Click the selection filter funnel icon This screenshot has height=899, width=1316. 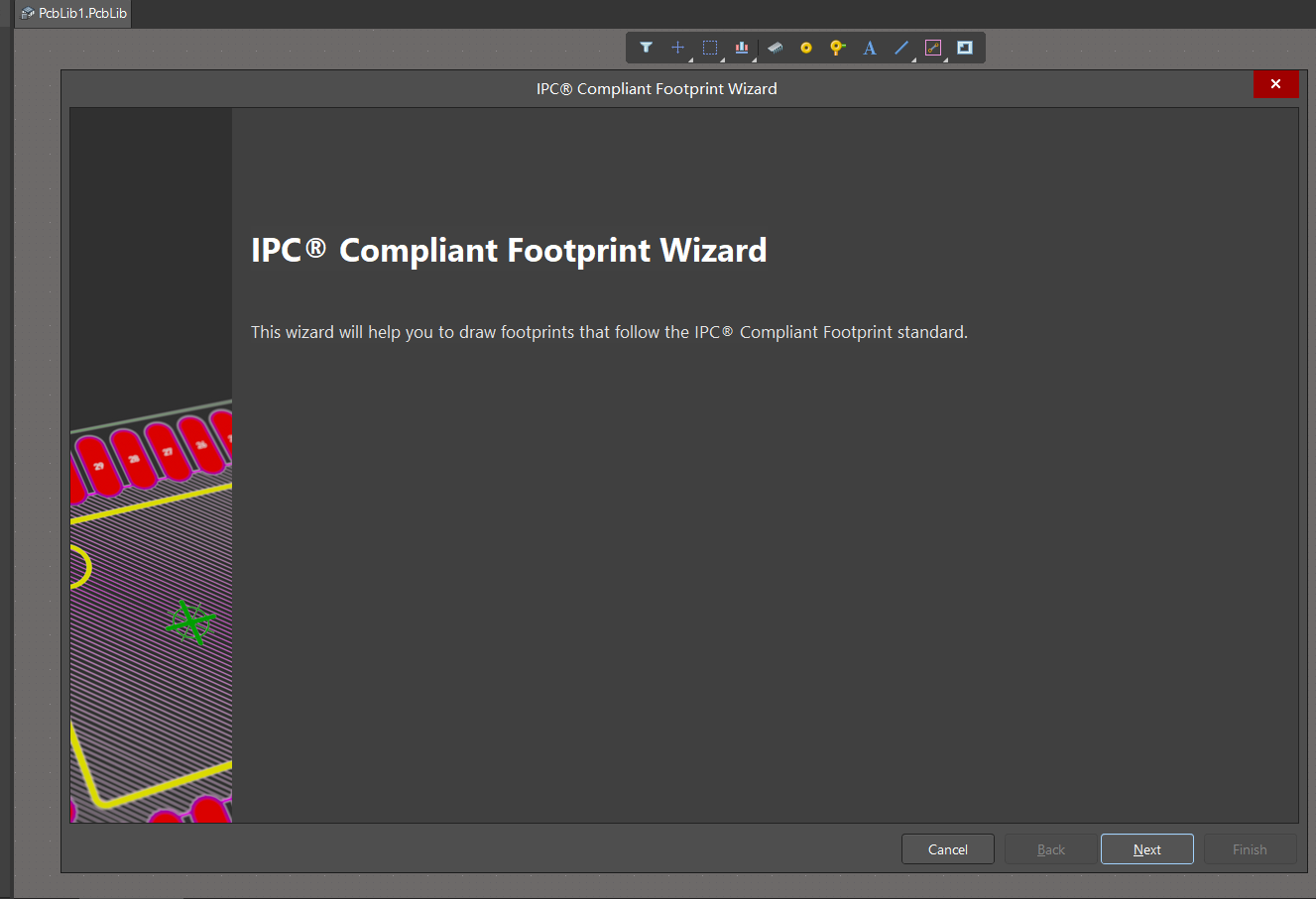click(646, 48)
